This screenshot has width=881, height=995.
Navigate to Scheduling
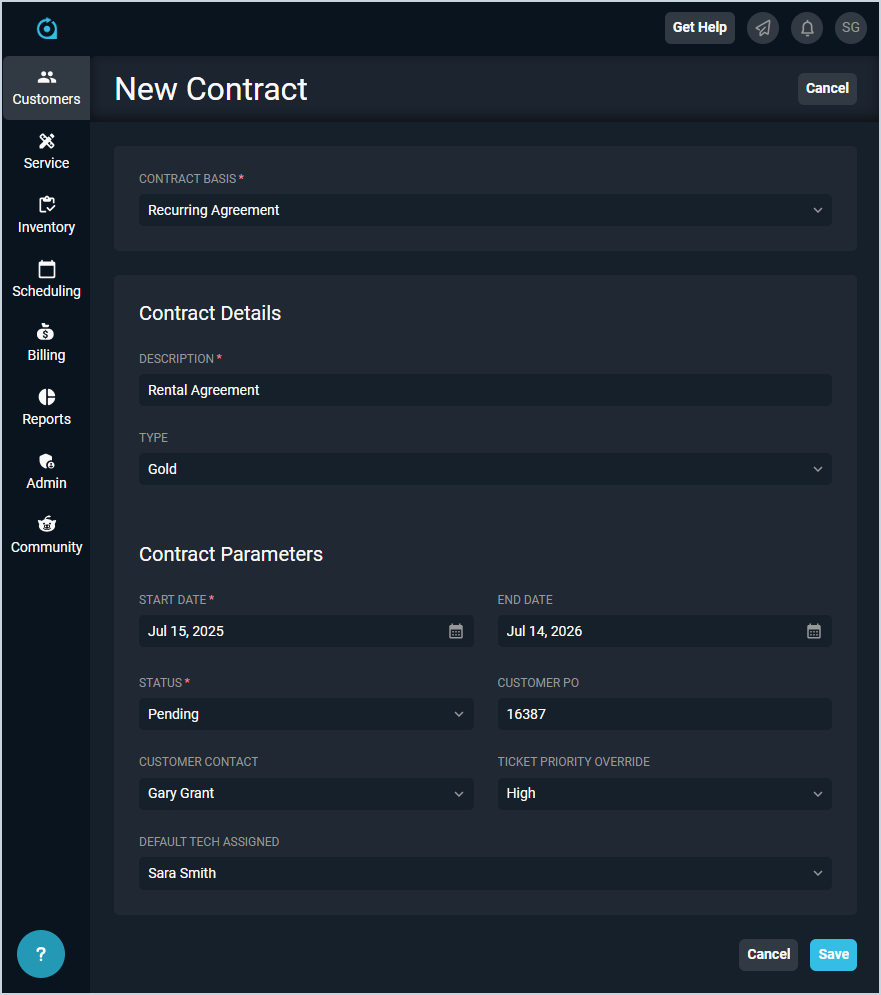(x=47, y=280)
